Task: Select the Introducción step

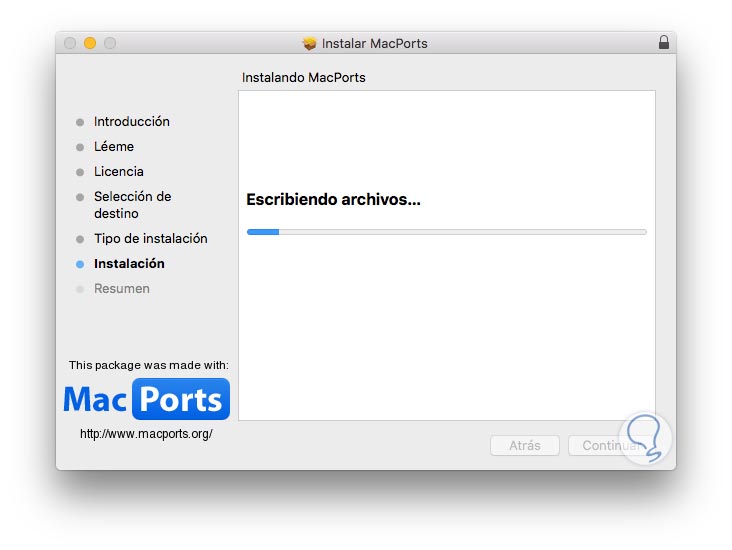Action: (x=132, y=121)
